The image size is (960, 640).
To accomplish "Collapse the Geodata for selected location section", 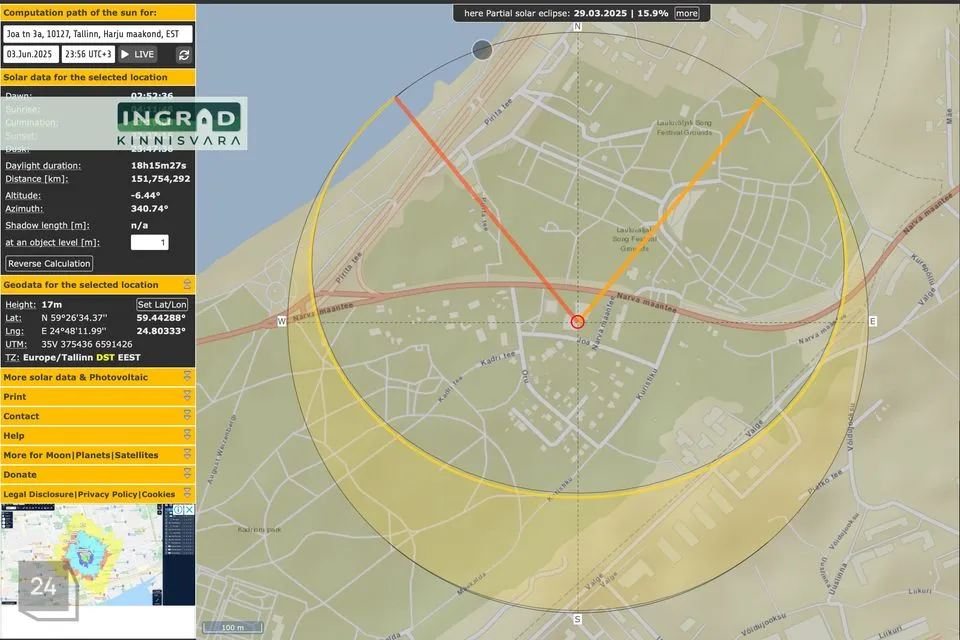I will (187, 285).
